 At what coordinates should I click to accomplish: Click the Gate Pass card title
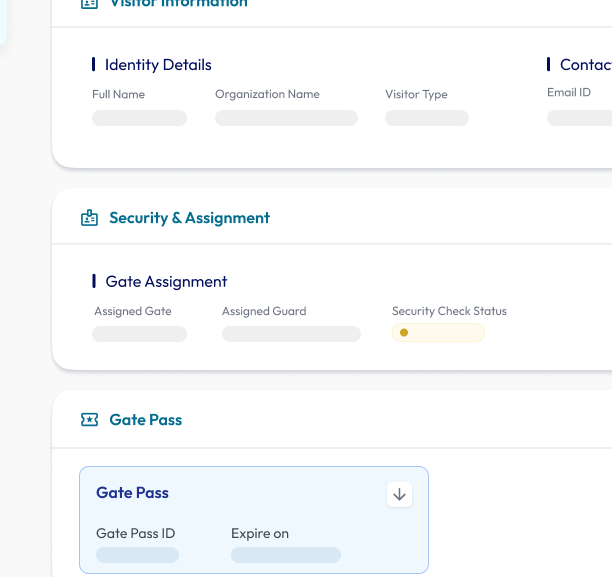132,493
